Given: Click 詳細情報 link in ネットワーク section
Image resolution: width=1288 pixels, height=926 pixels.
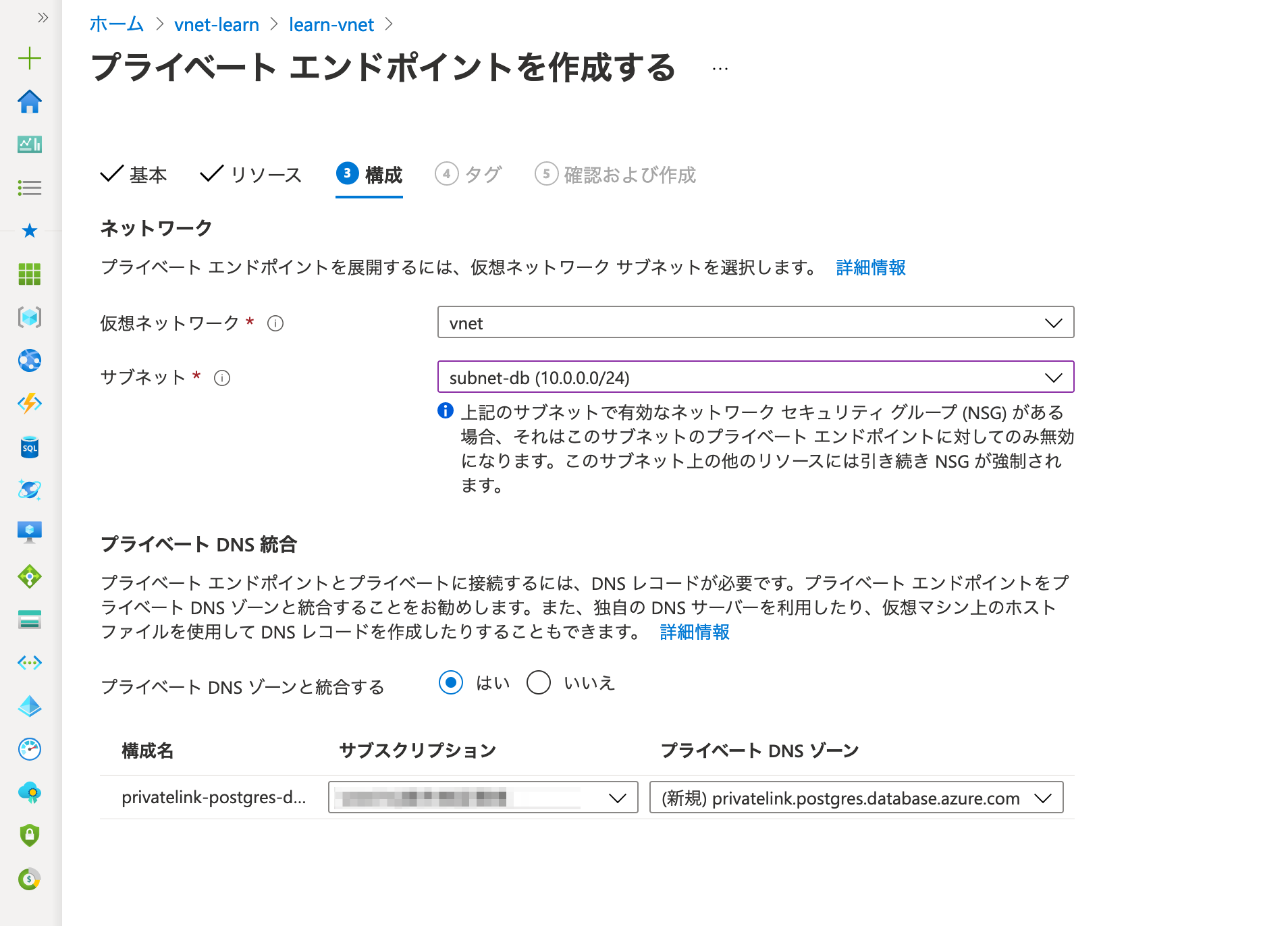Looking at the screenshot, I should coord(871,267).
